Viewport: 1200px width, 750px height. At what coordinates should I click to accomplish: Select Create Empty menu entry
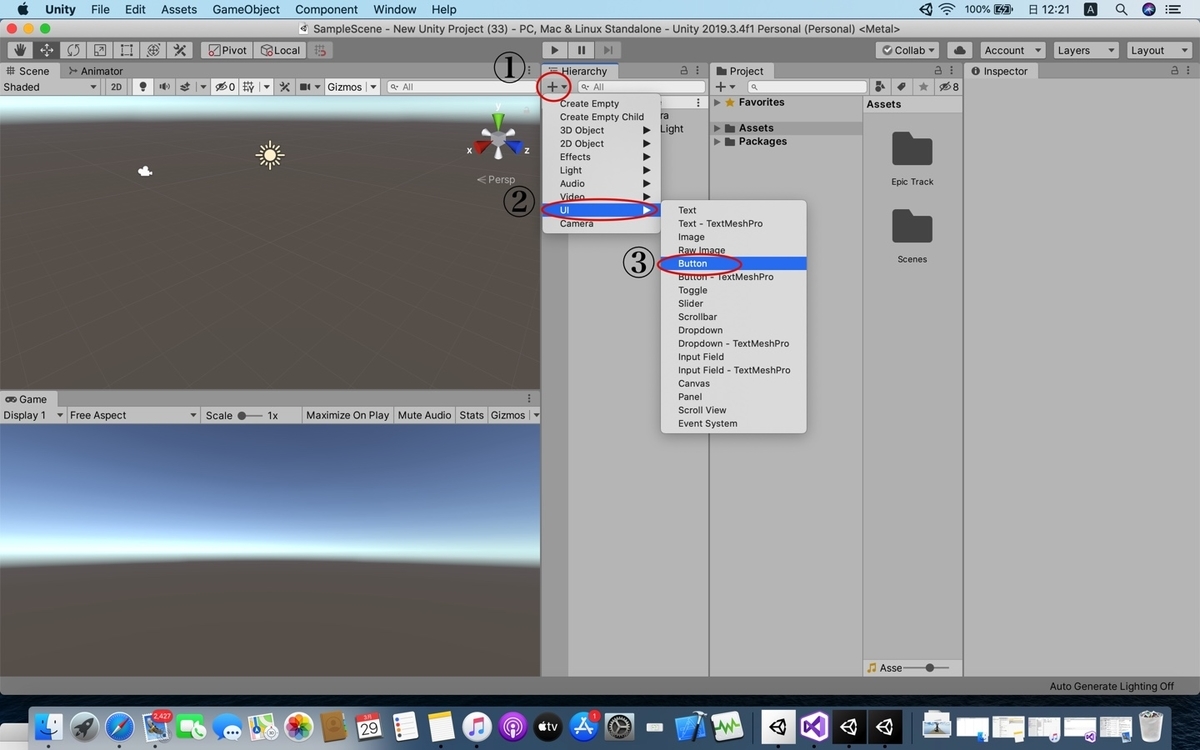click(x=601, y=103)
